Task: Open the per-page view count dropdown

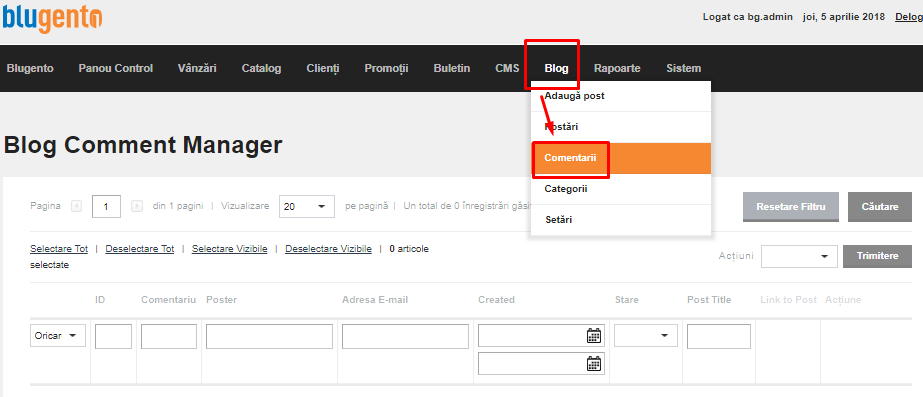Action: 307,207
